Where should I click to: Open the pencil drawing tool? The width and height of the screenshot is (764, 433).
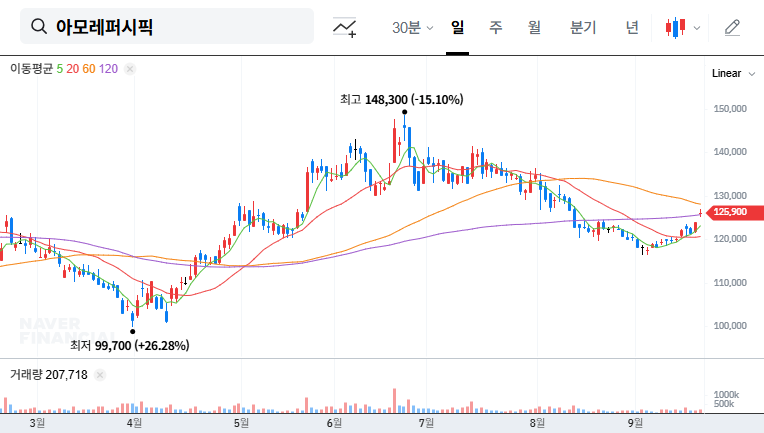pyautogui.click(x=732, y=28)
